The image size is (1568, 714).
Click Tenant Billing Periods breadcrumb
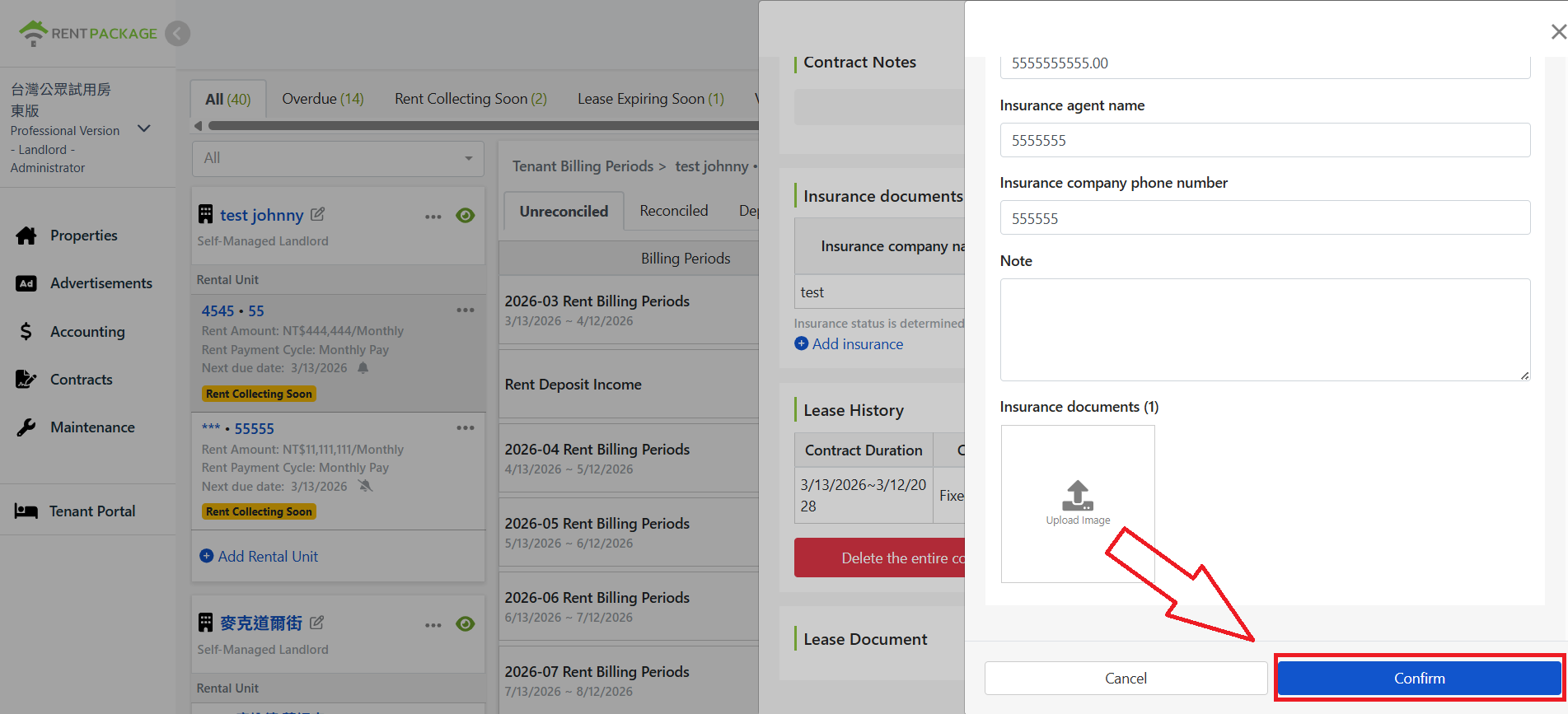pyautogui.click(x=583, y=166)
